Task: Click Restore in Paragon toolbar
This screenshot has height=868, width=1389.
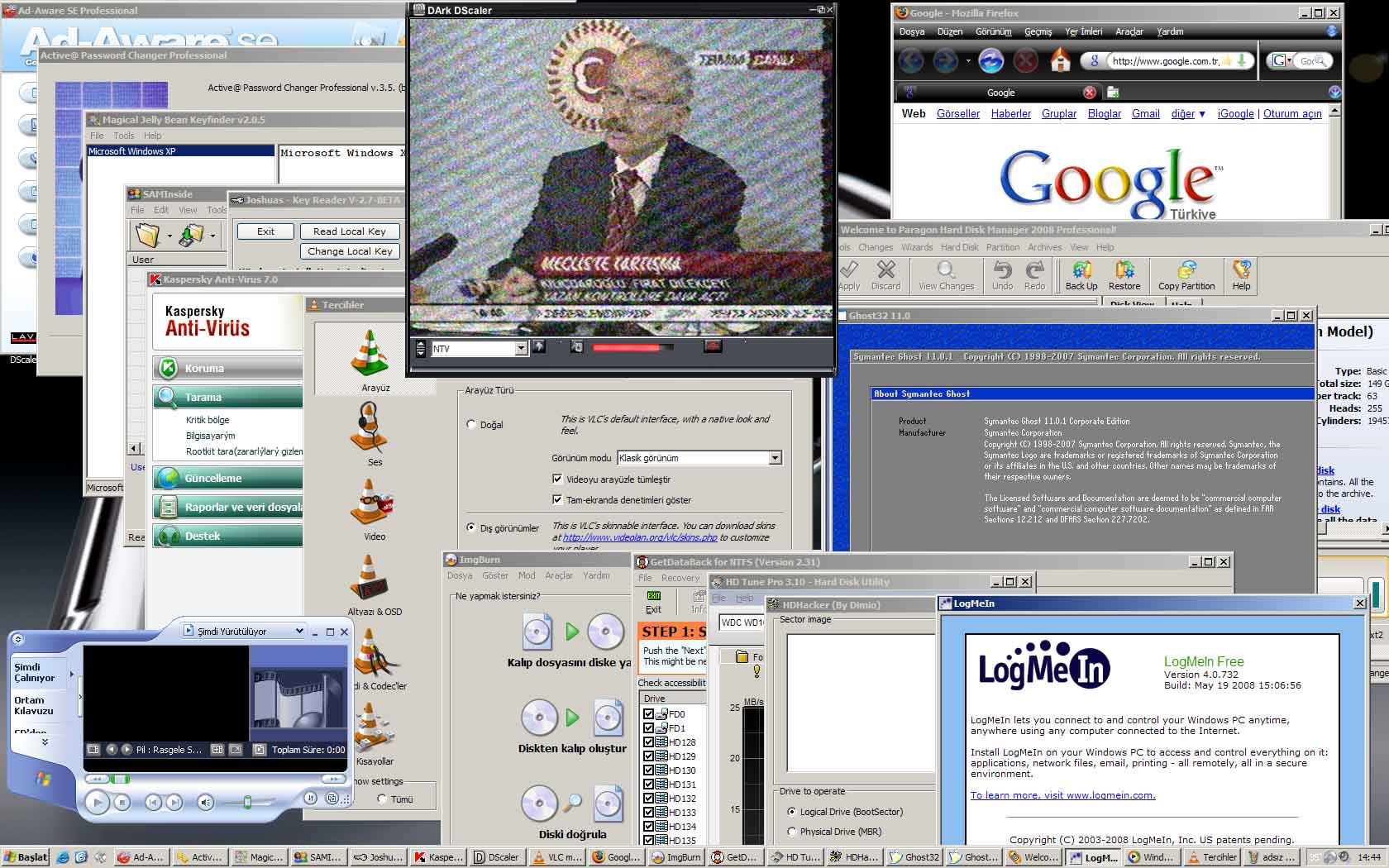Action: coord(1124,276)
